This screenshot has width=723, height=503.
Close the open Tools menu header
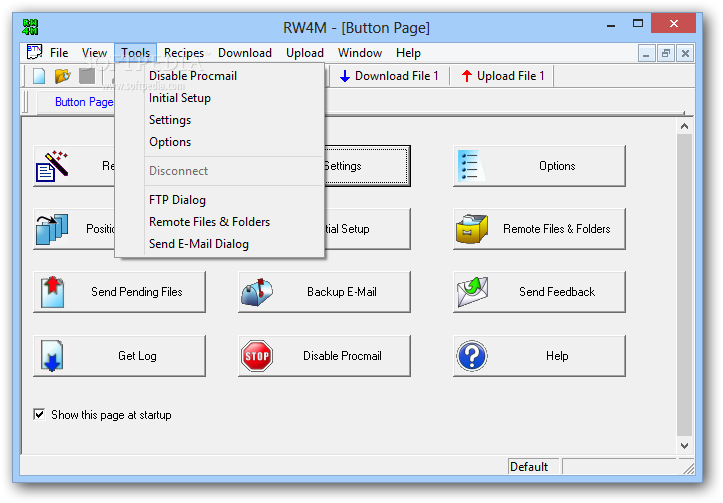(136, 53)
